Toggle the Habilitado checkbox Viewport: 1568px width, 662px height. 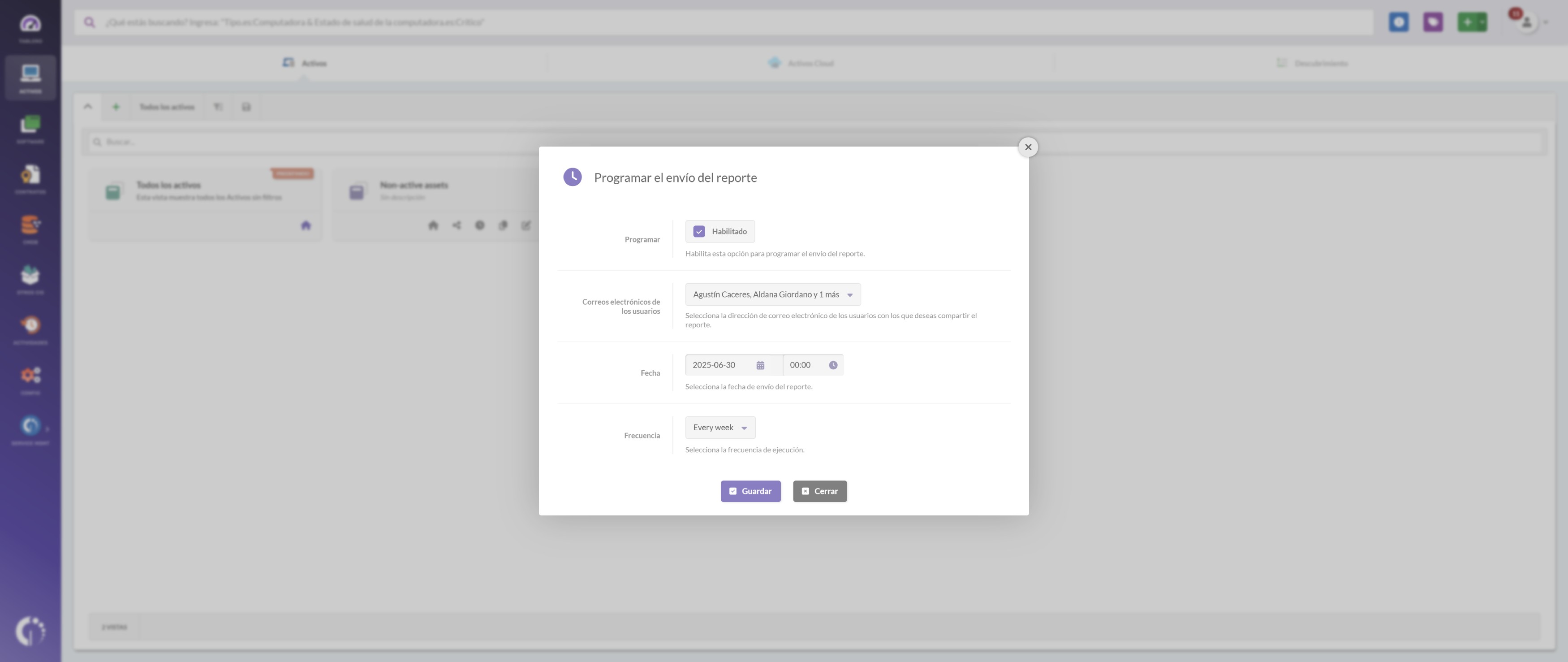pyautogui.click(x=699, y=231)
